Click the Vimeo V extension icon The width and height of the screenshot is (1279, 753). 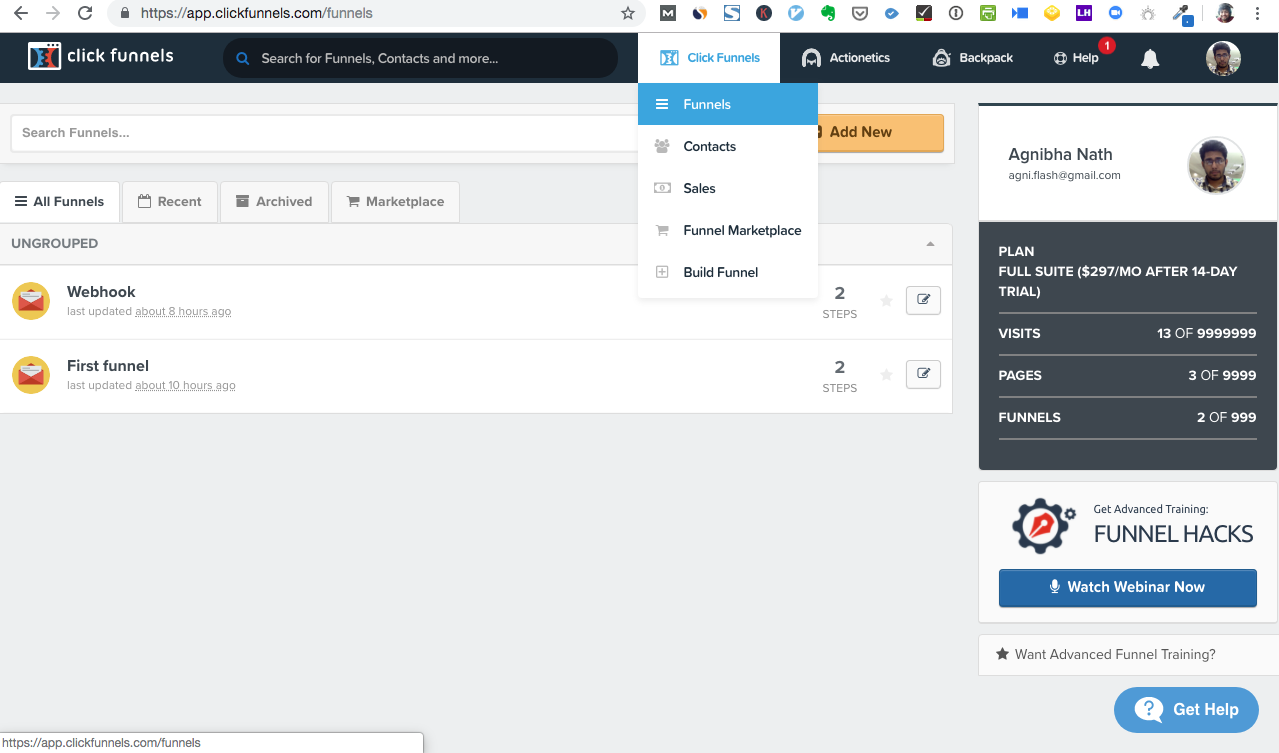pos(796,14)
